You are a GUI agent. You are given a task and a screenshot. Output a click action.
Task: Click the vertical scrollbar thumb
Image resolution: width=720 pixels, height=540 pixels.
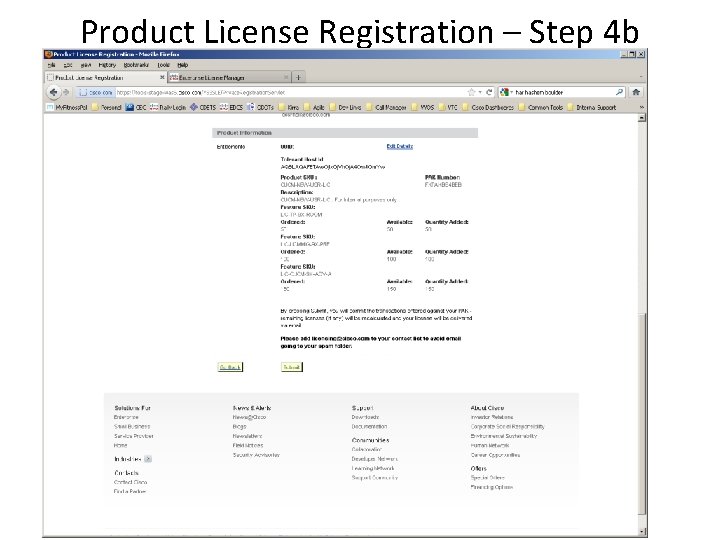tap(642, 413)
